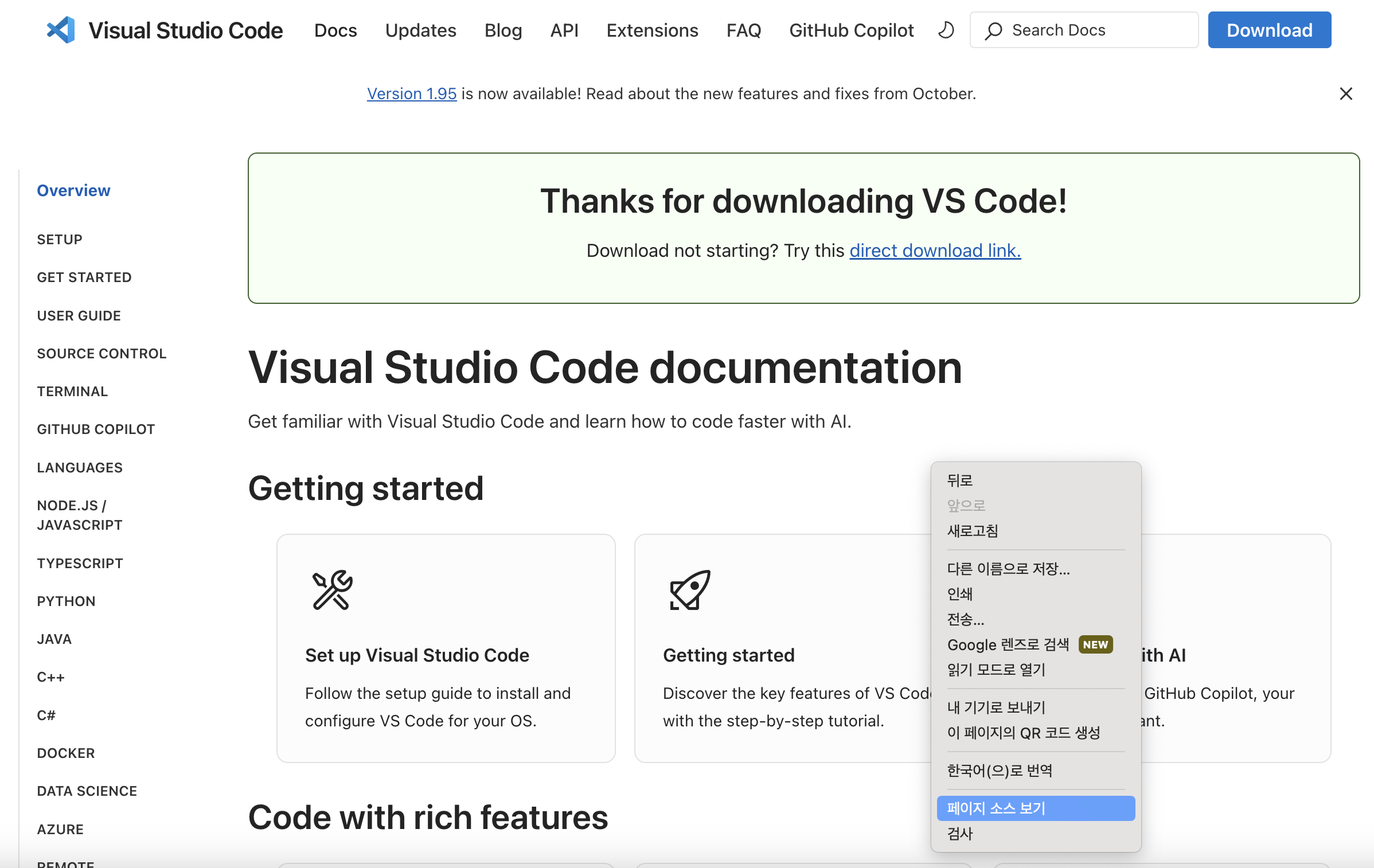Click the Visual Studio Code logo icon
Screen dimensions: 1374x868
[61, 30]
